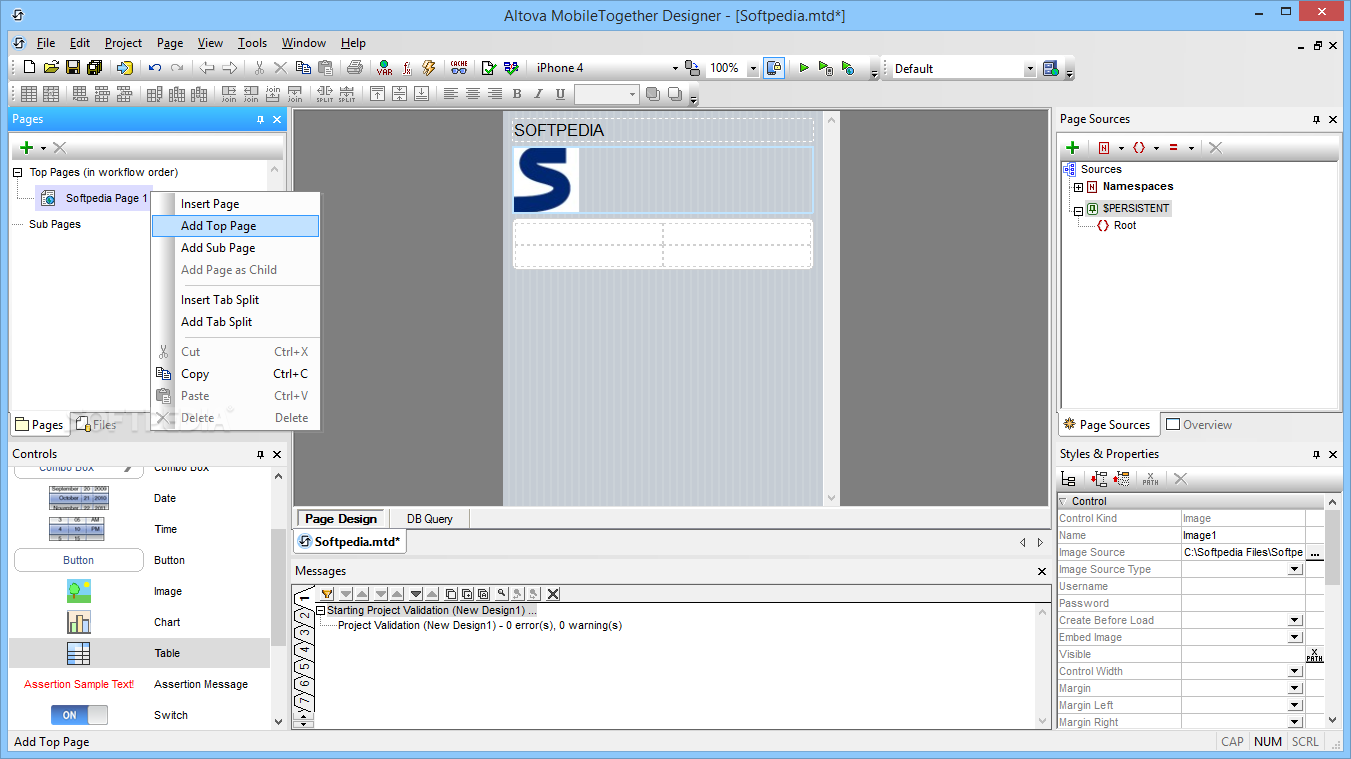Toggle Italic formatting button

(539, 94)
